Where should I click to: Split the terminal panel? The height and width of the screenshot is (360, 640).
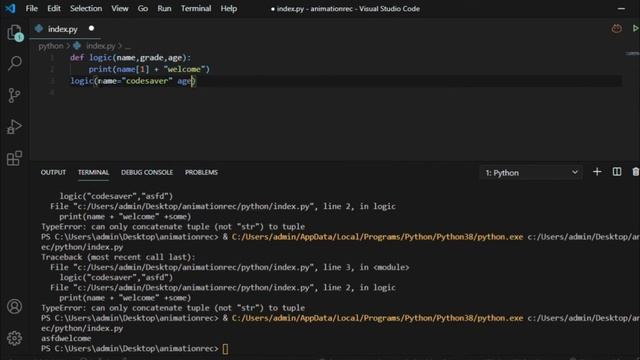point(617,172)
